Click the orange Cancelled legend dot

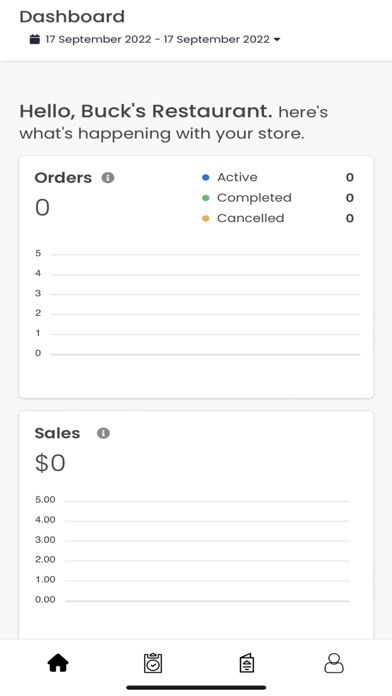(206, 218)
